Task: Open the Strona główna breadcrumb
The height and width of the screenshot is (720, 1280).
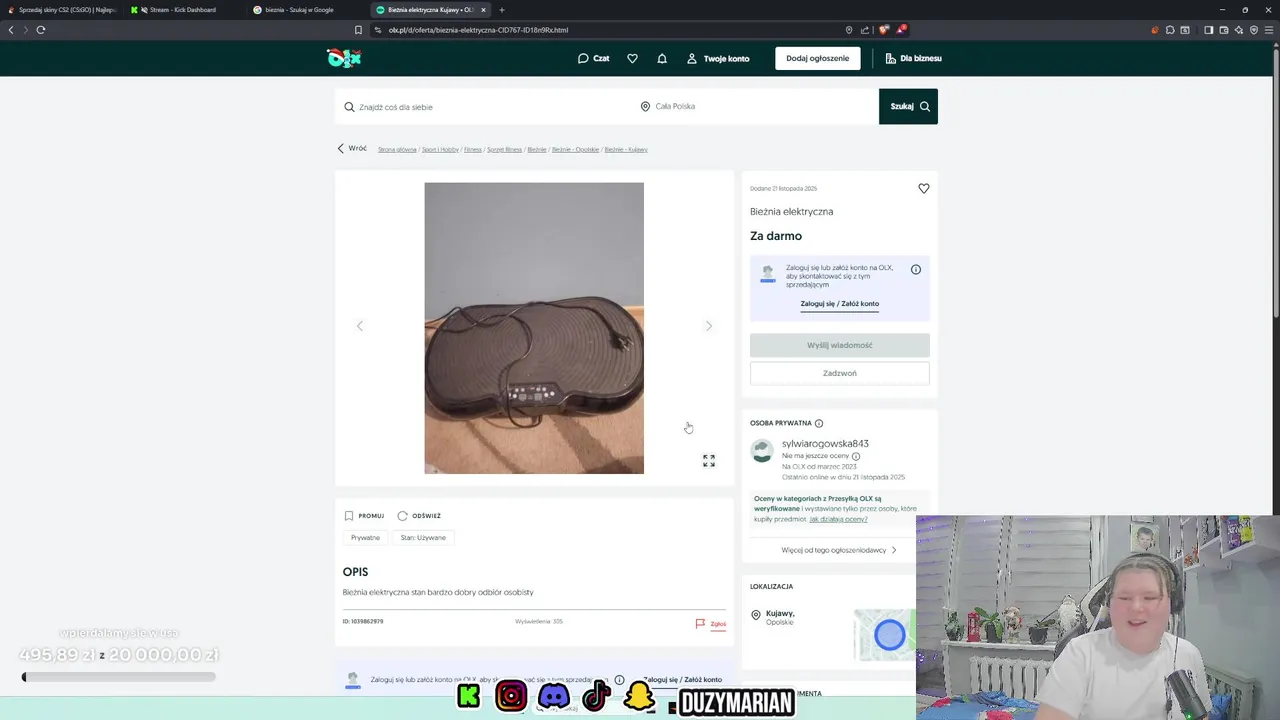Action: pos(397,150)
